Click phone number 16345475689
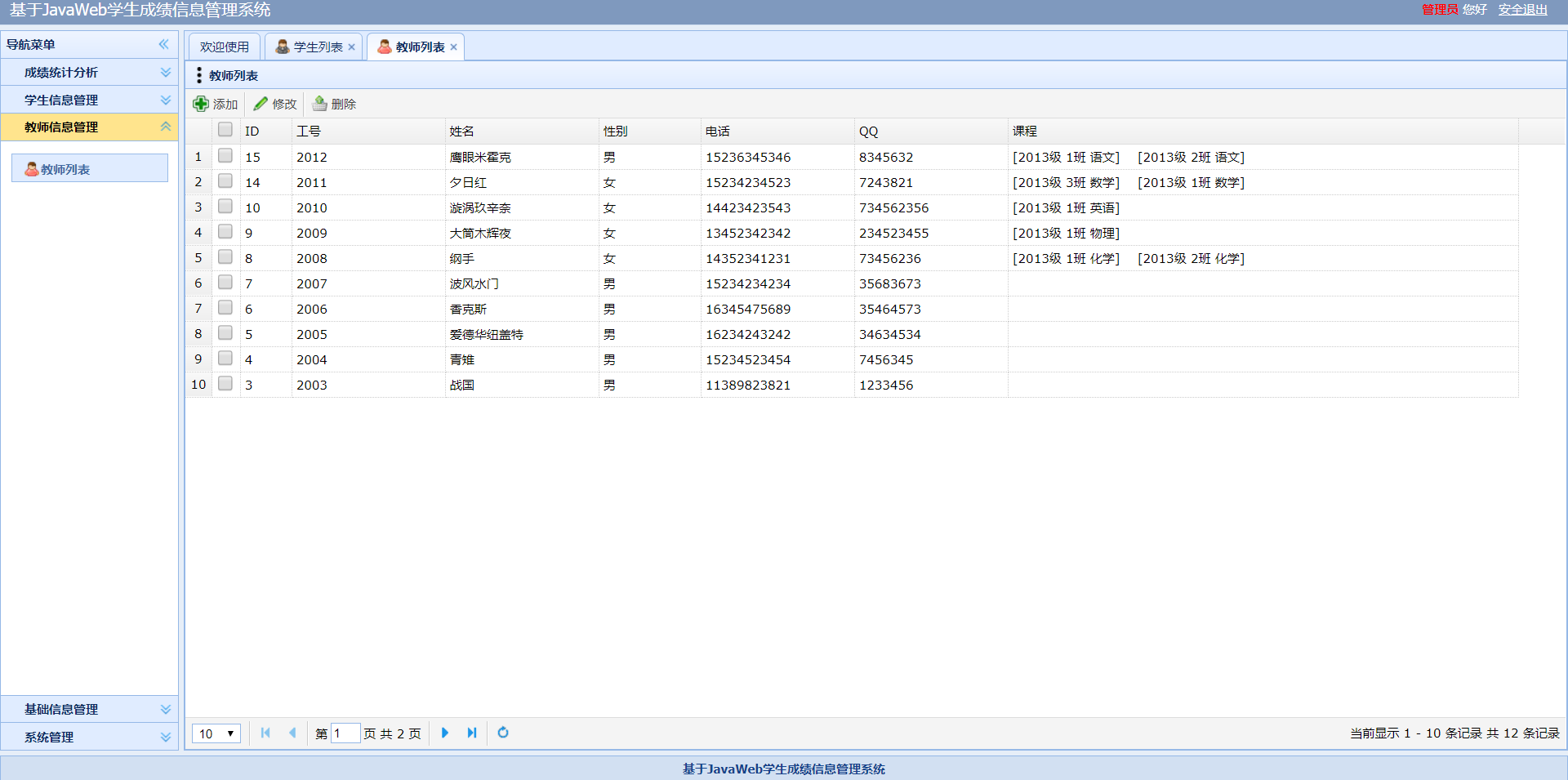 (x=748, y=309)
